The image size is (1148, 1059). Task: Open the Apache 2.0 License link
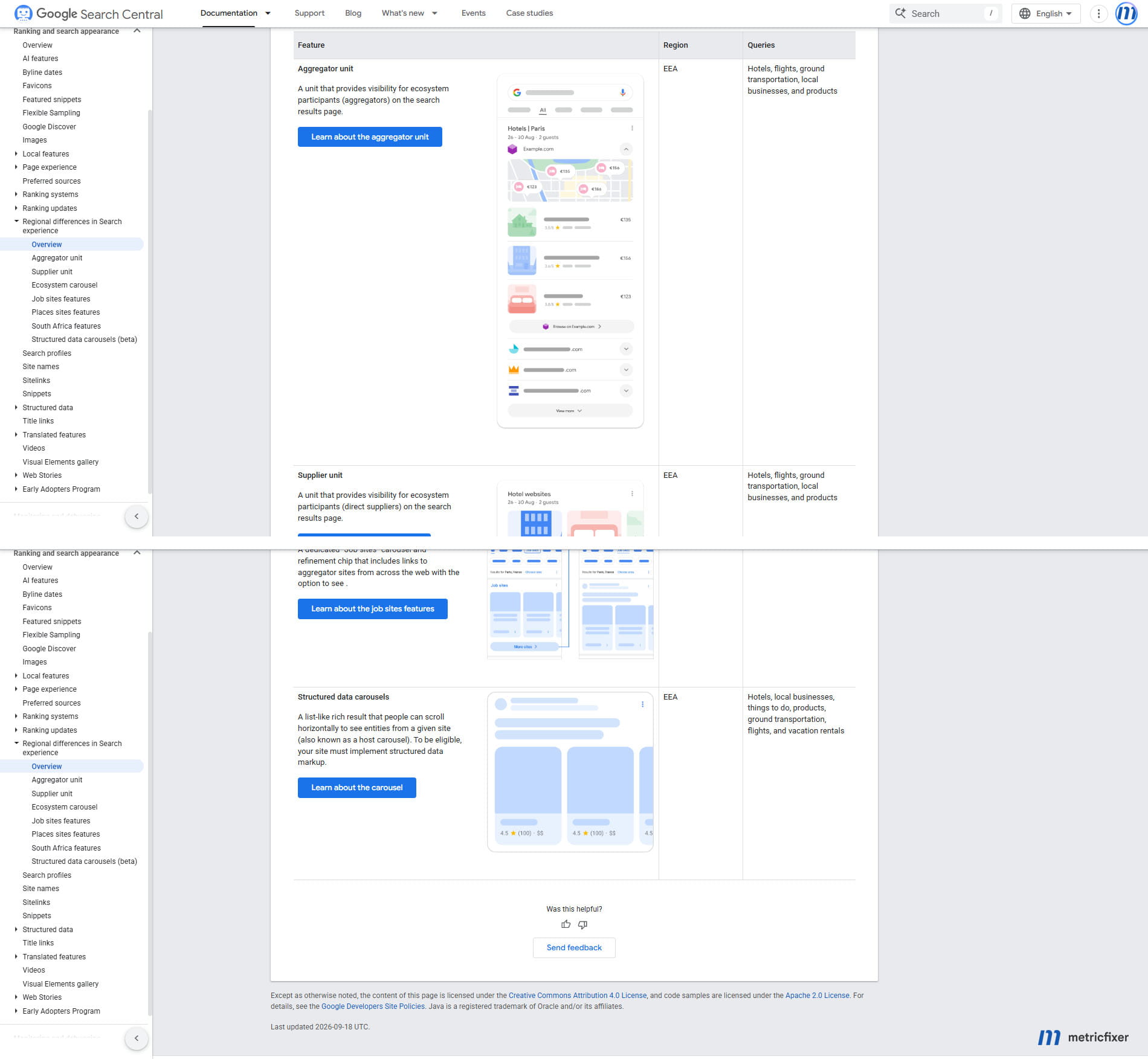(x=817, y=995)
